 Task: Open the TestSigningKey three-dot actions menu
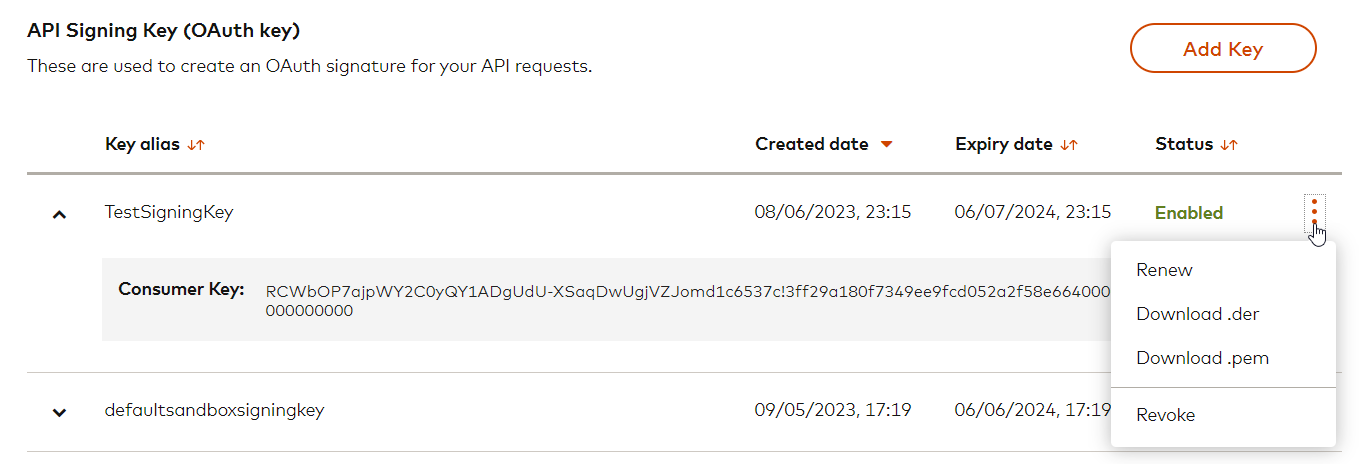(x=1314, y=211)
